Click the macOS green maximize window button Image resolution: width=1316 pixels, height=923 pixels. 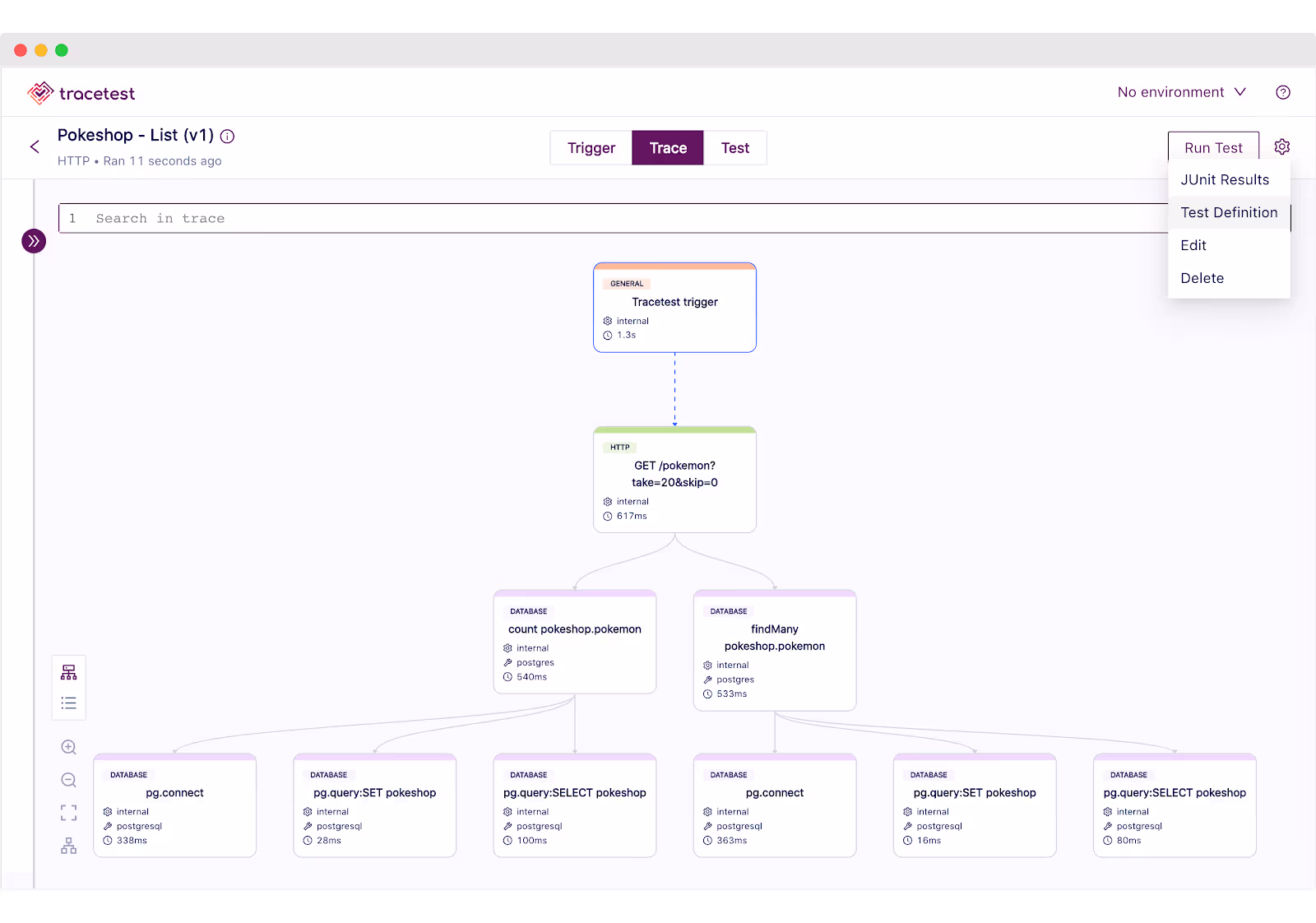pyautogui.click(x=62, y=50)
